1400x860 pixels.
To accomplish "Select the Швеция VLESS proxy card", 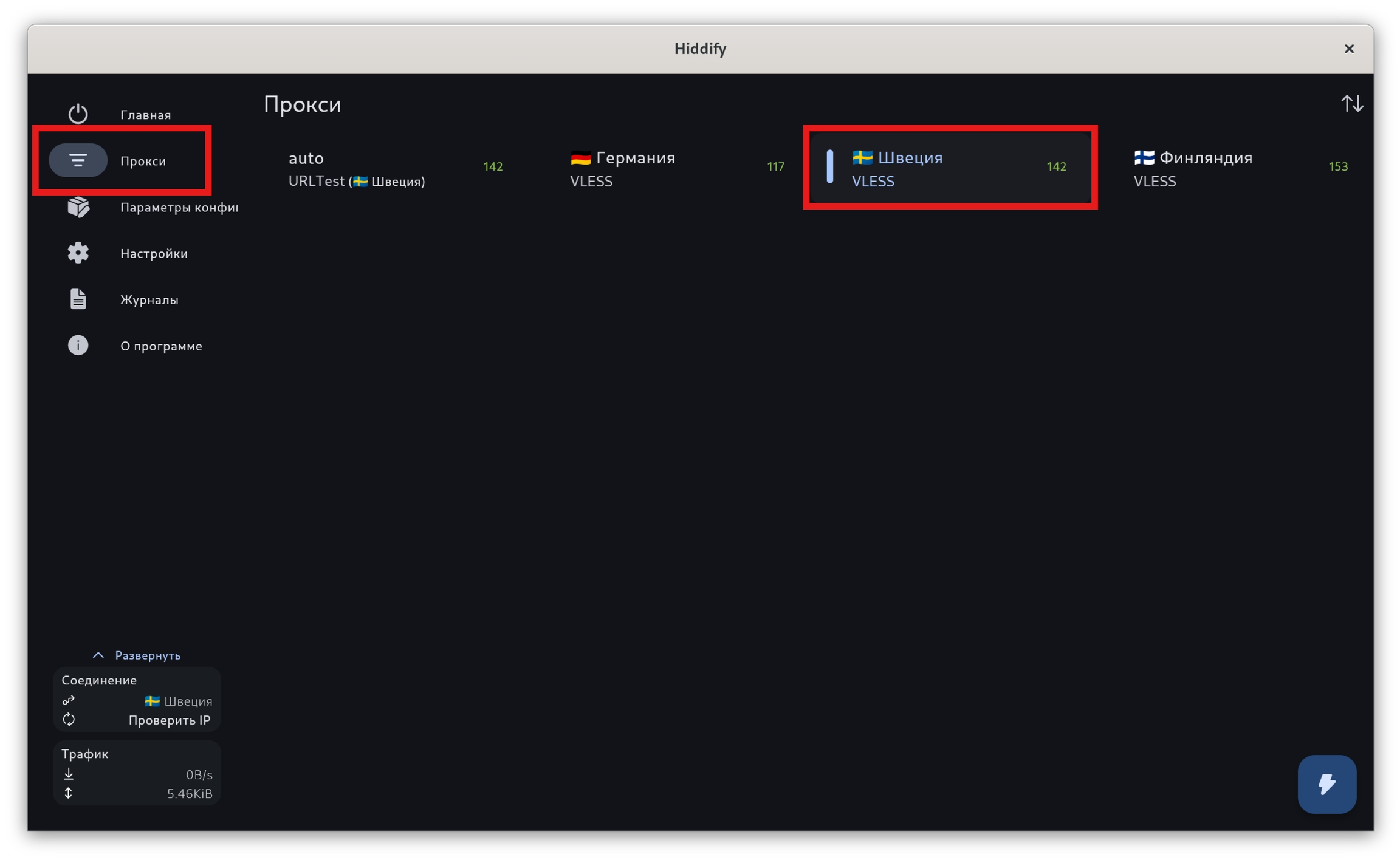I will tap(951, 168).
